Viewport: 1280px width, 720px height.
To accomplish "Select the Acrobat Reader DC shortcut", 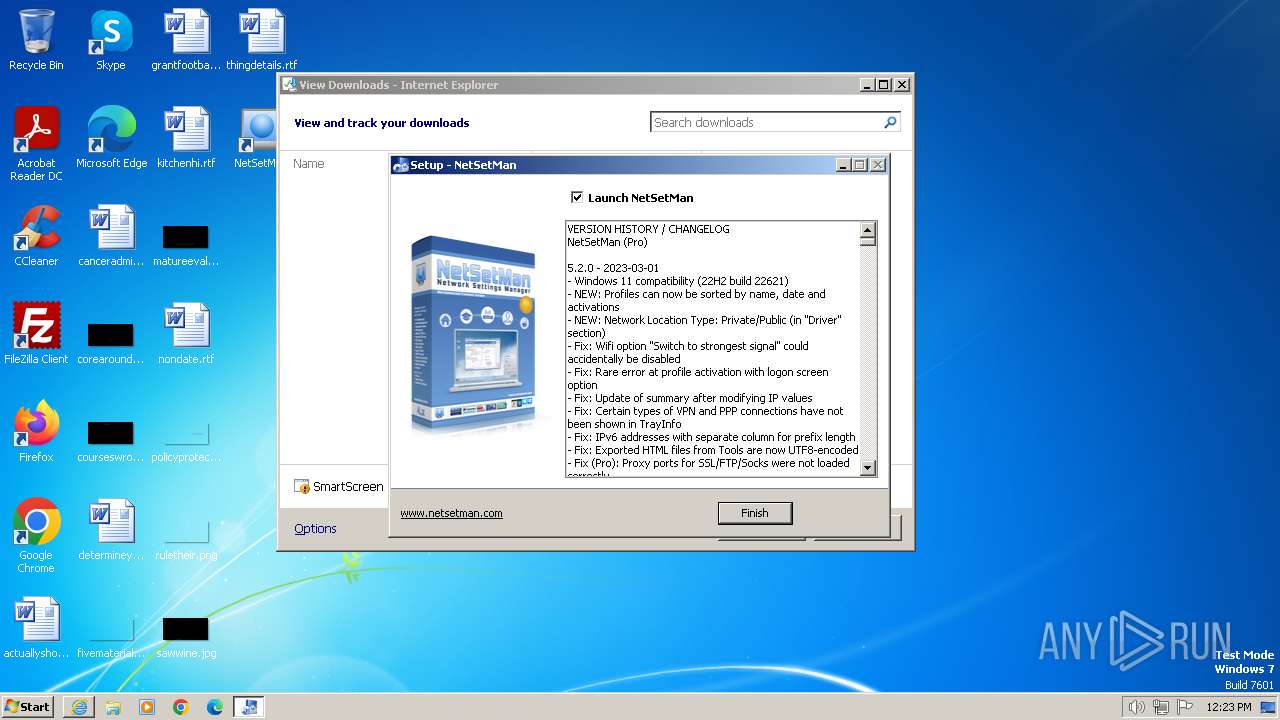I will pyautogui.click(x=36, y=144).
